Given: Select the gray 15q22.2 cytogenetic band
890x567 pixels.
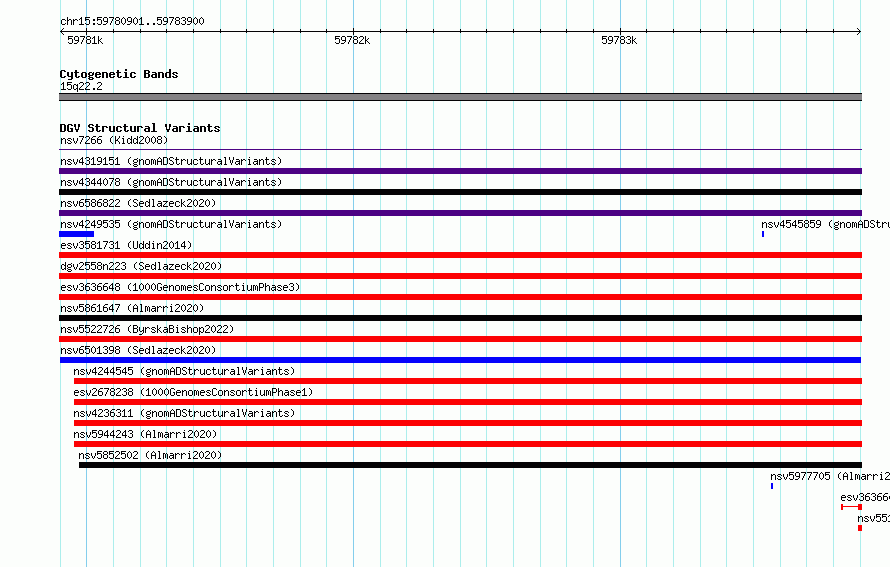Looking at the screenshot, I should coord(460,97).
